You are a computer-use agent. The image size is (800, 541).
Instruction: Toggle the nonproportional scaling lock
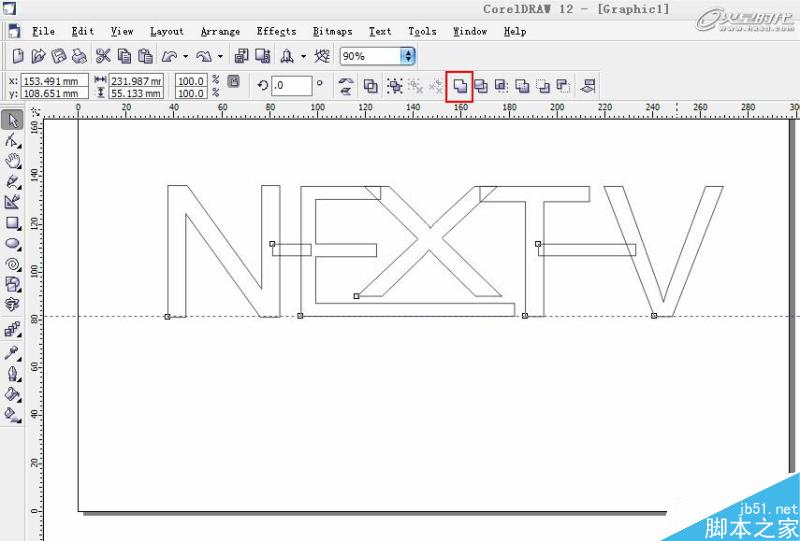[x=233, y=81]
